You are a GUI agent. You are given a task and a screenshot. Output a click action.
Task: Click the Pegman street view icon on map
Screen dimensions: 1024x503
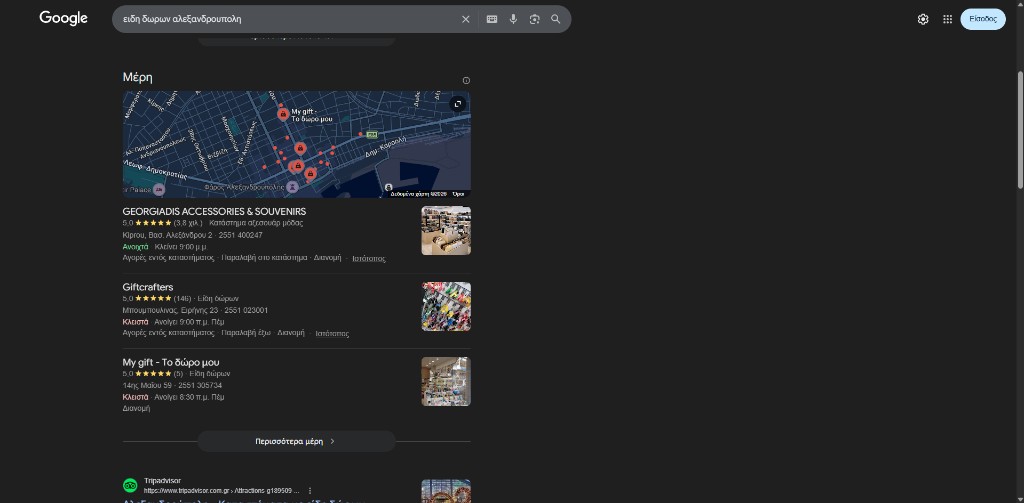[389, 187]
